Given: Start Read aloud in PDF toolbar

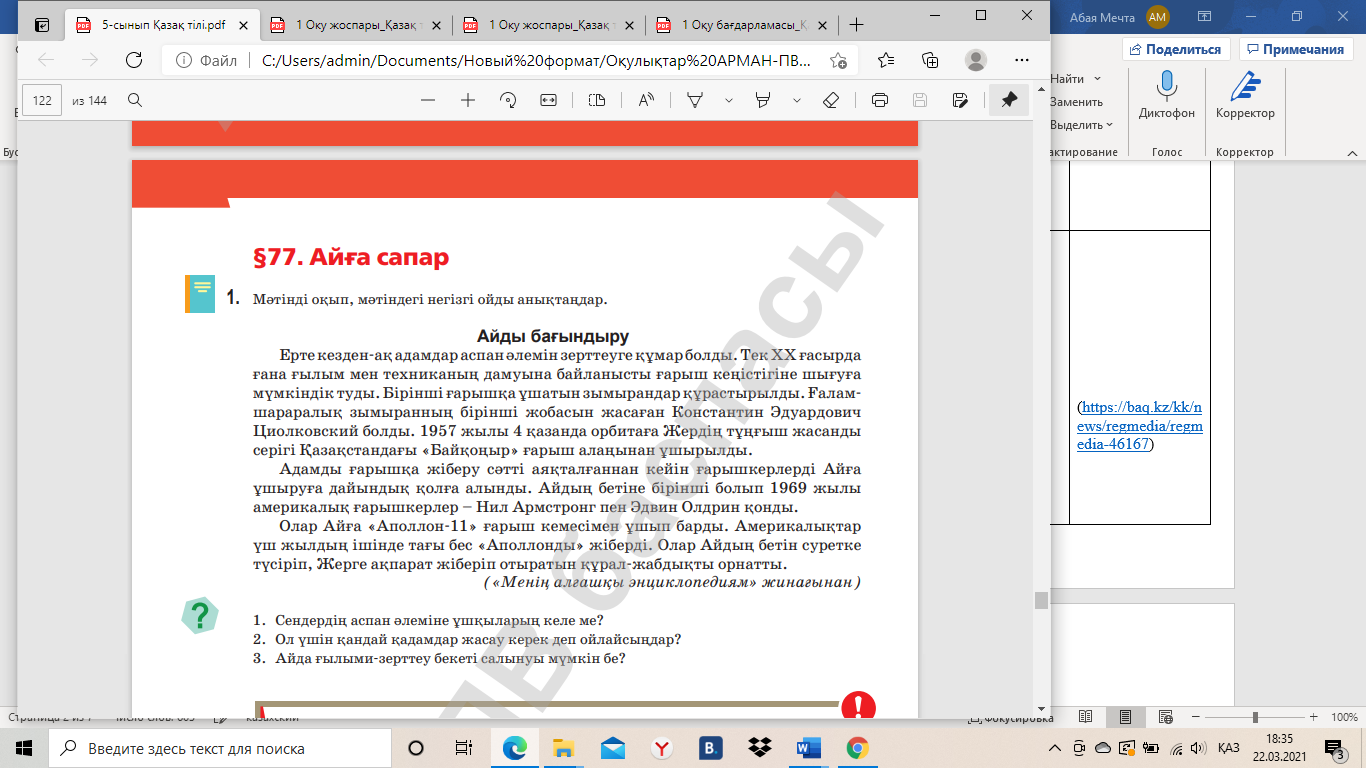Looking at the screenshot, I should pos(646,100).
